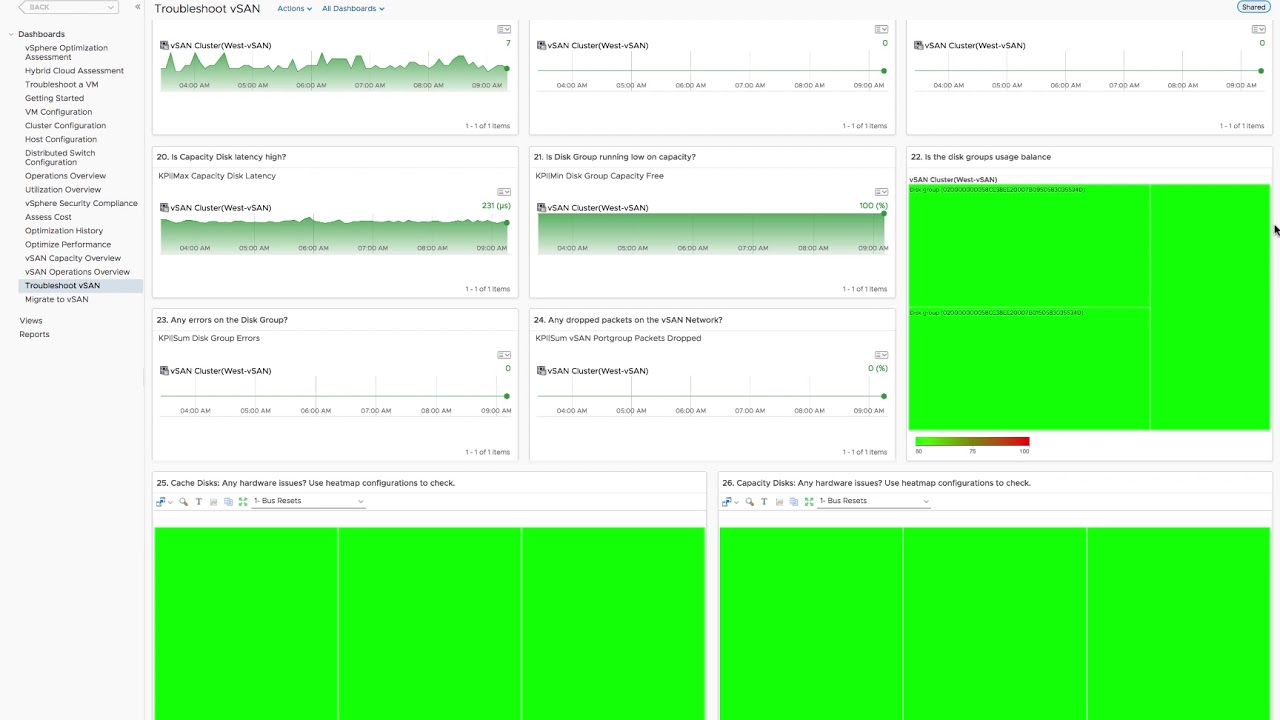Switch to the Views section
The height and width of the screenshot is (720, 1280).
[31, 321]
